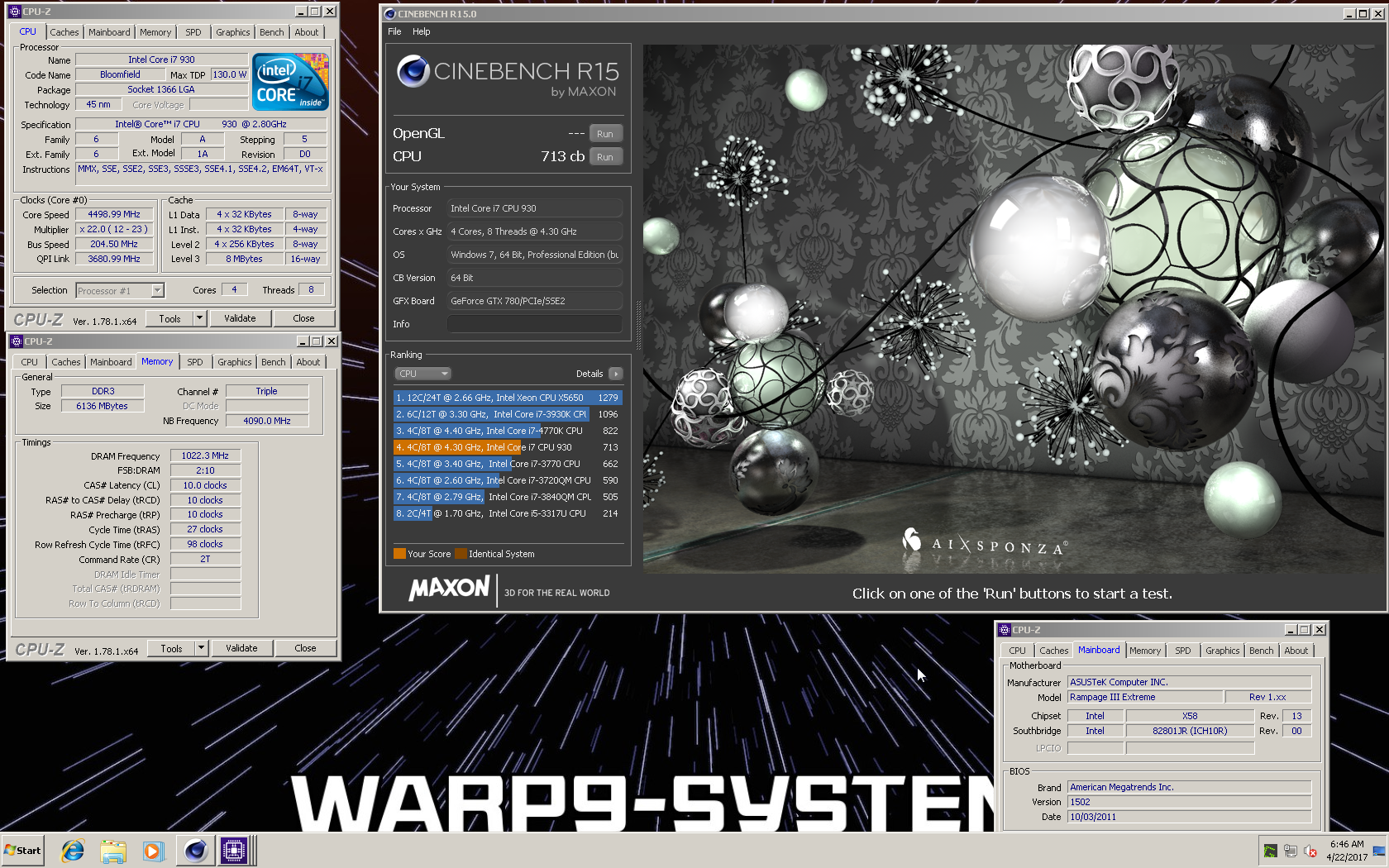This screenshot has height=868, width=1389.
Task: Launch Windows Media Player from taskbar
Action: 153,851
